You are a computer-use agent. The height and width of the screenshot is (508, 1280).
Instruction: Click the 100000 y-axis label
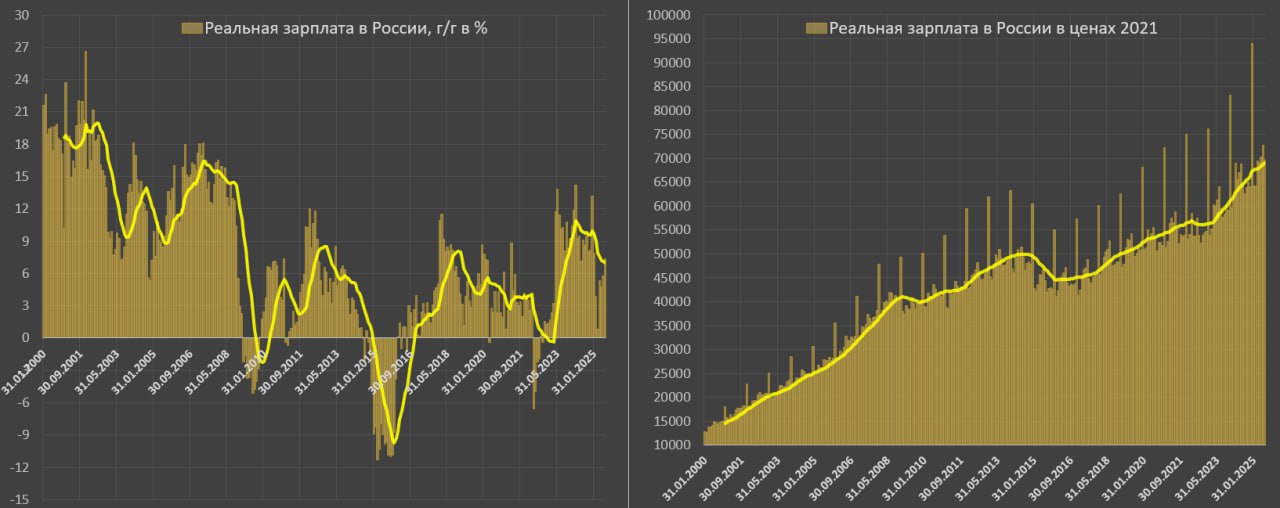pyautogui.click(x=666, y=15)
